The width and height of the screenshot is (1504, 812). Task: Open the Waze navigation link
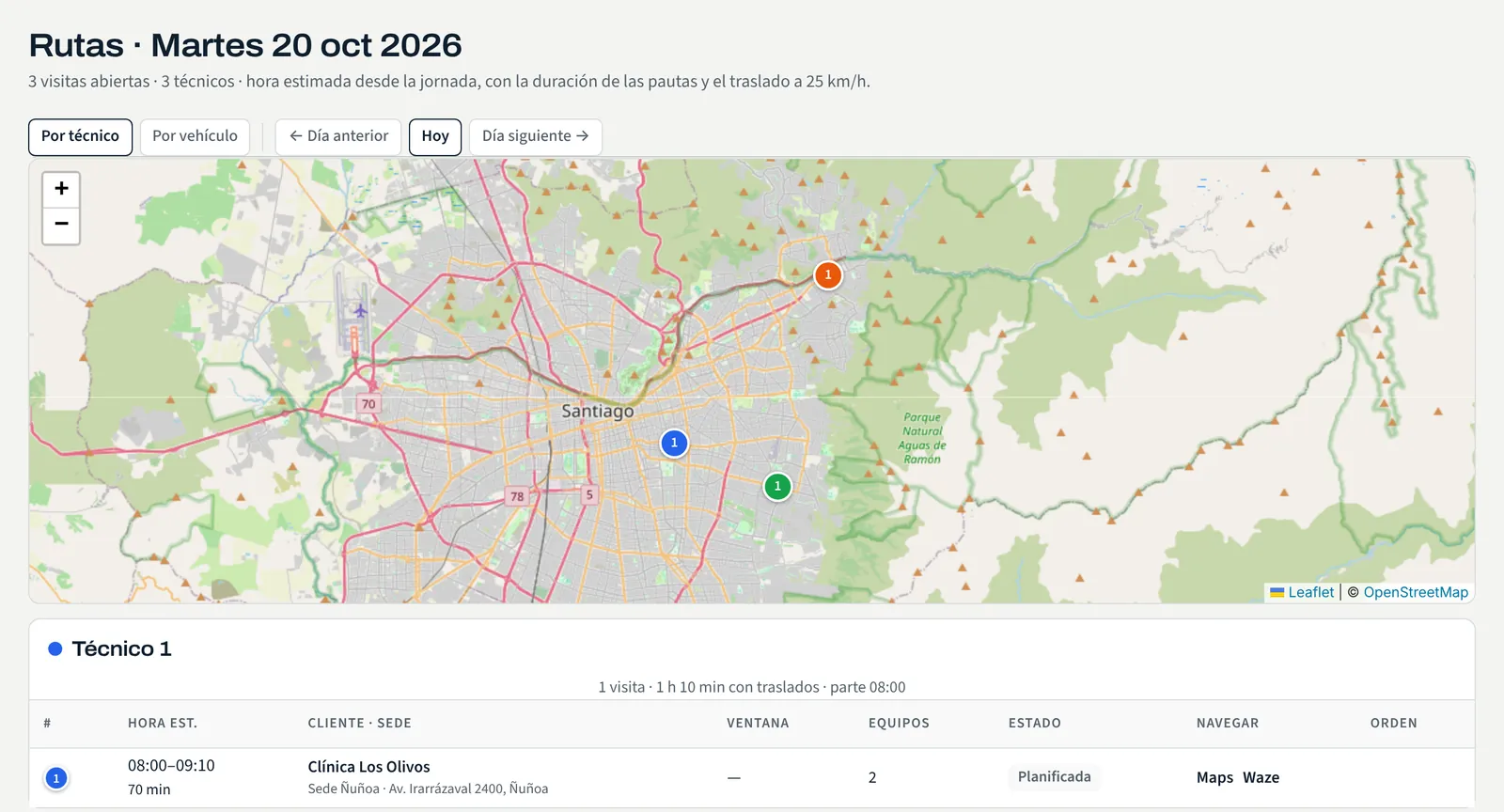point(1261,777)
